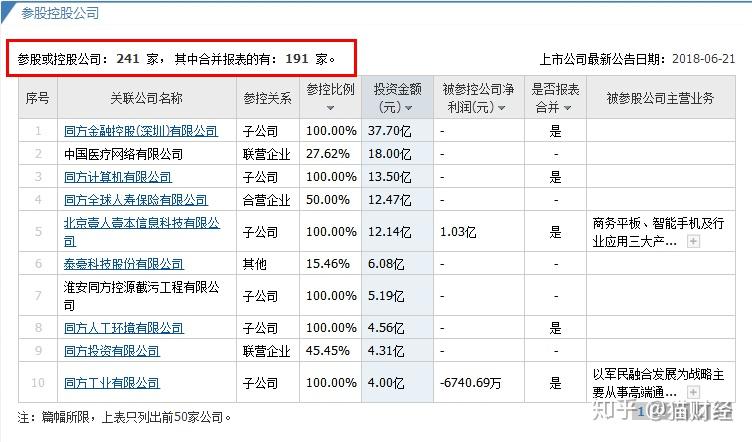752x442 pixels.
Task: Sort by 是否报表合并 arrow
Action: (567, 108)
